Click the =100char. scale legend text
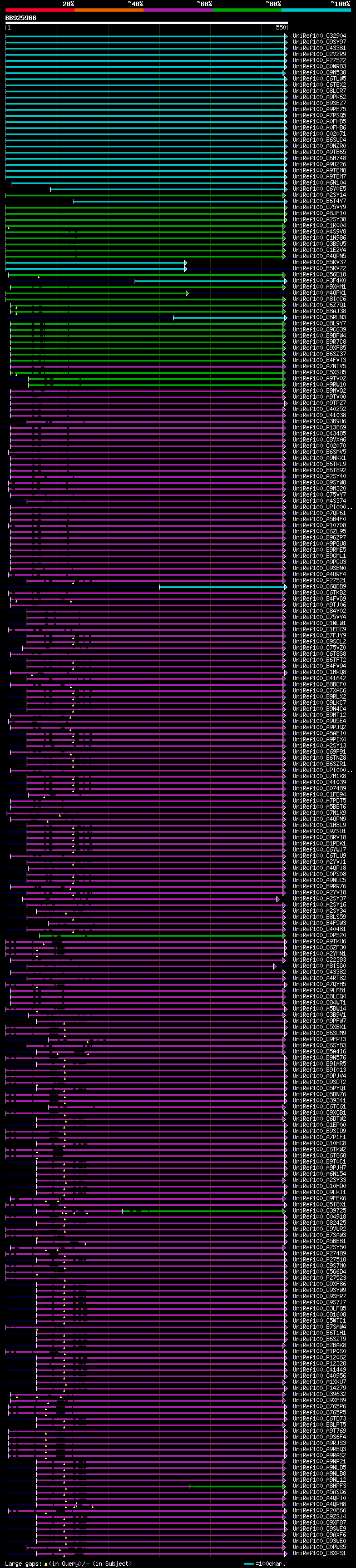The image size is (356, 1568). coord(270,1564)
